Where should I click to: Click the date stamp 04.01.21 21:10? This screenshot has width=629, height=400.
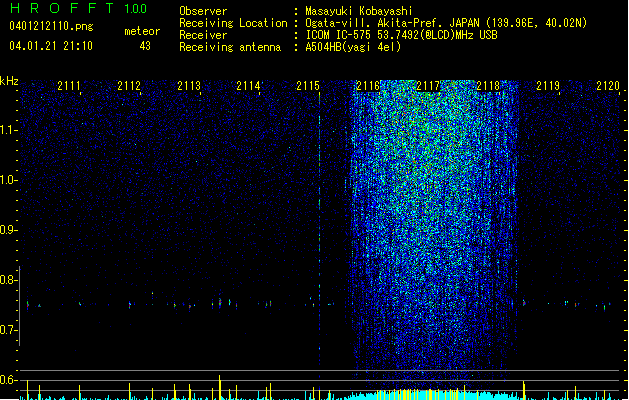pyautogui.click(x=51, y=46)
